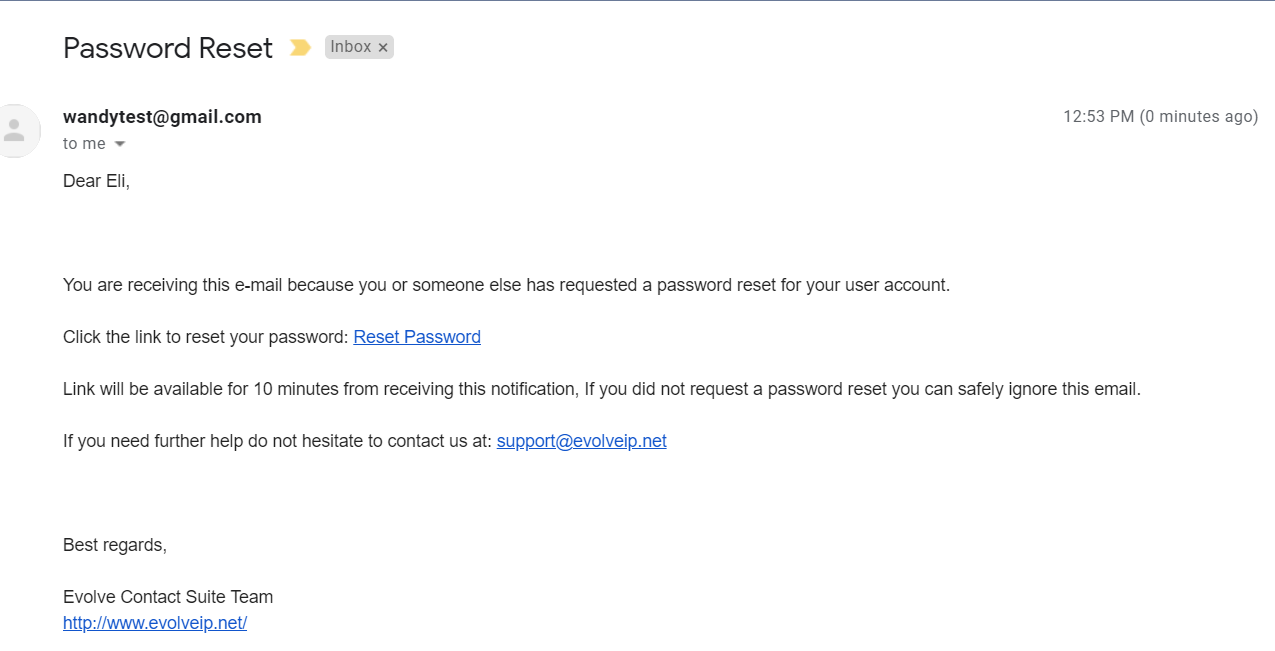The image size is (1275, 651).
Task: Click the "Best regards," line
Action: point(115,545)
